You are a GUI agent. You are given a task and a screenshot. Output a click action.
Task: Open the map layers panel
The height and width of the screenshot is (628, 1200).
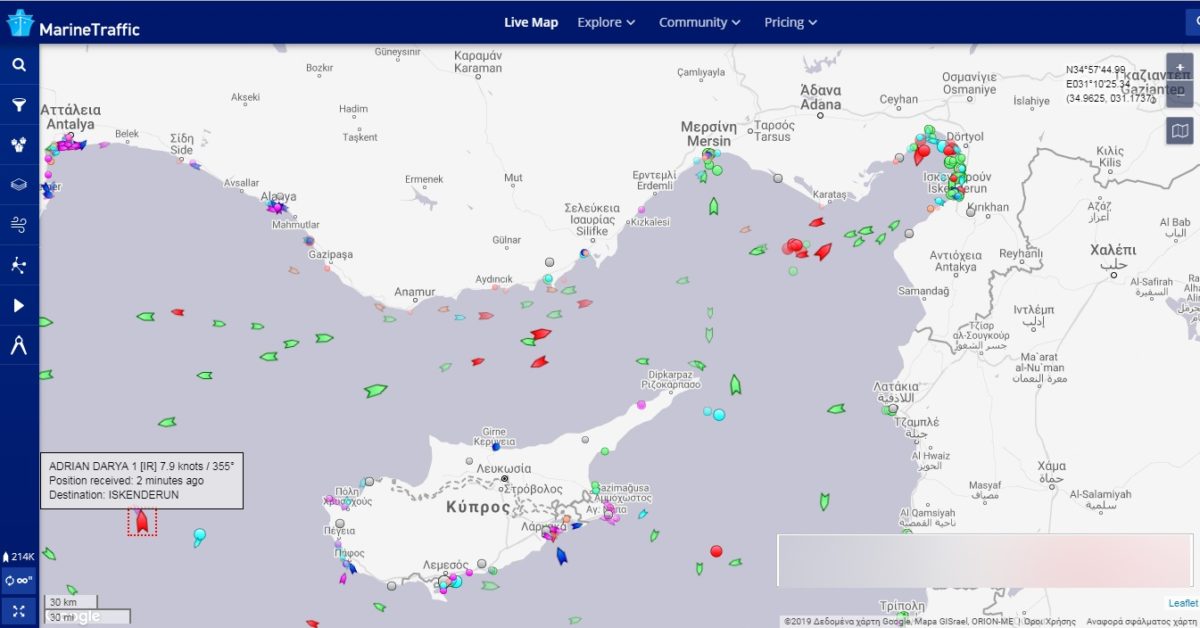[x=19, y=185]
